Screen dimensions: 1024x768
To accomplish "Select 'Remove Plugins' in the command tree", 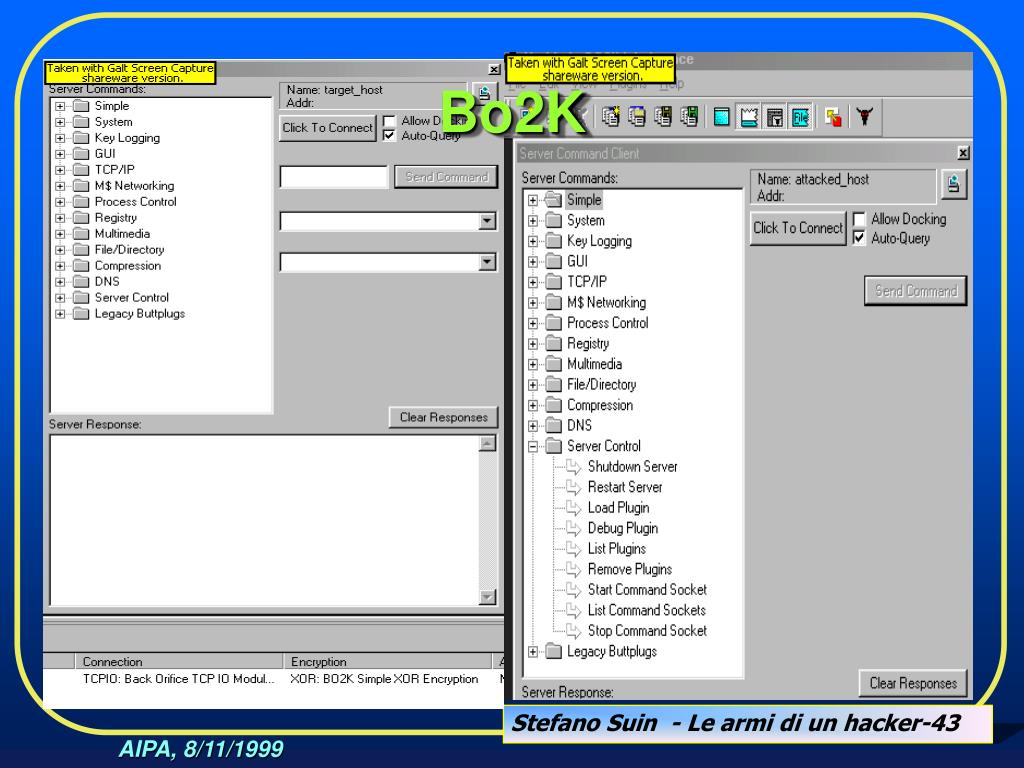I will click(630, 569).
